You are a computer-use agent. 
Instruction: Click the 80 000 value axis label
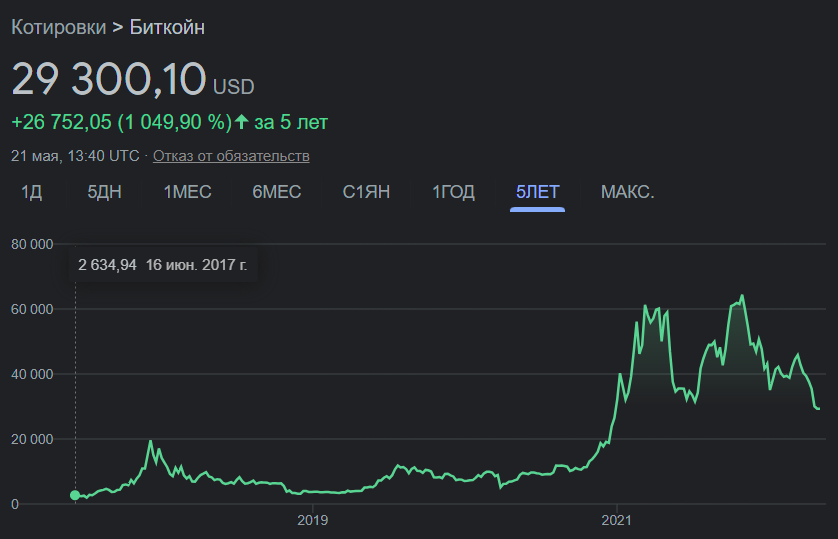click(x=32, y=244)
